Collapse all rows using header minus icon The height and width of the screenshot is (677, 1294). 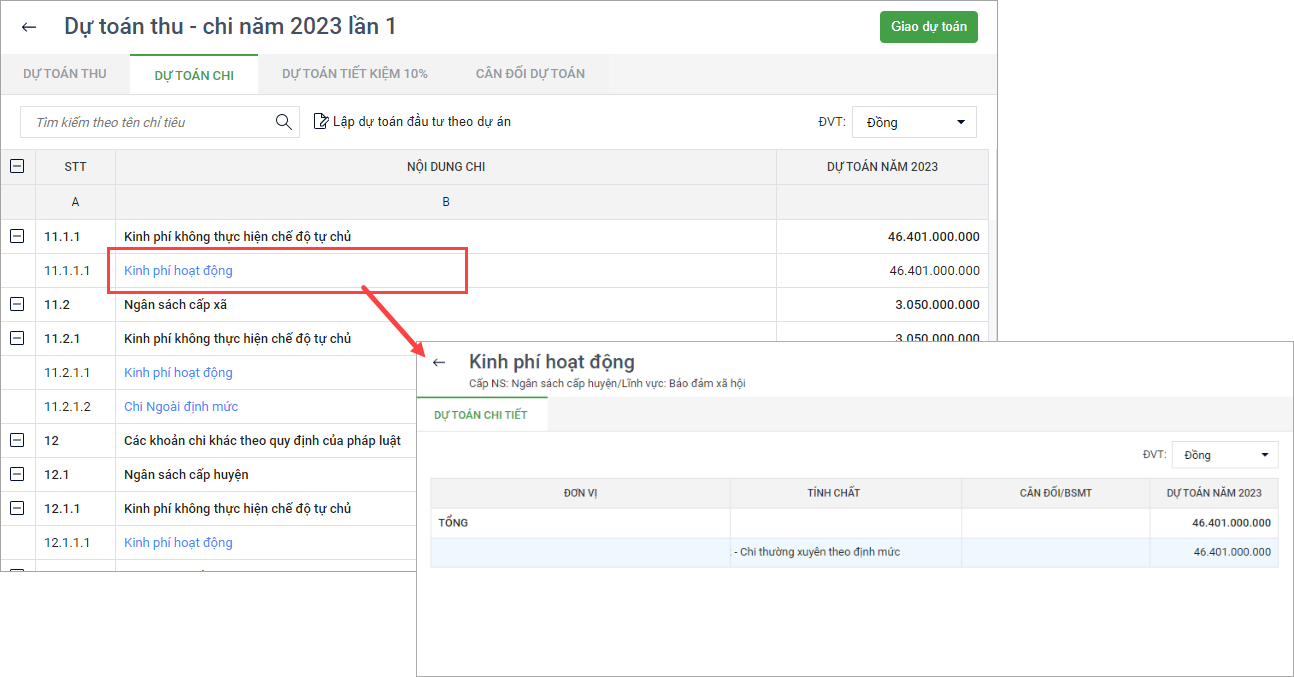(17, 167)
